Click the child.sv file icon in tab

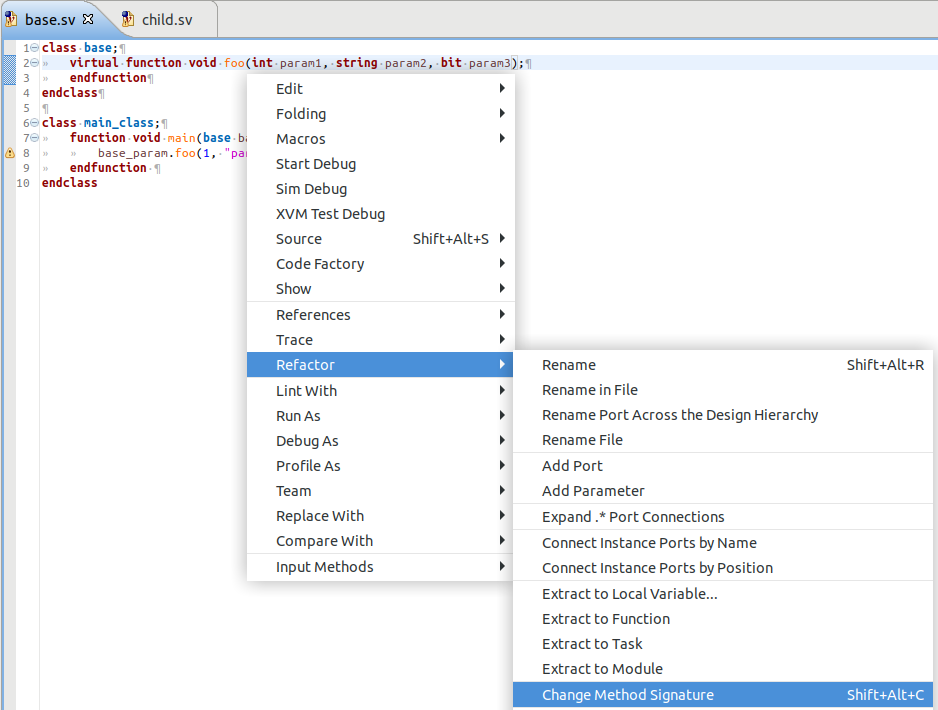[127, 19]
